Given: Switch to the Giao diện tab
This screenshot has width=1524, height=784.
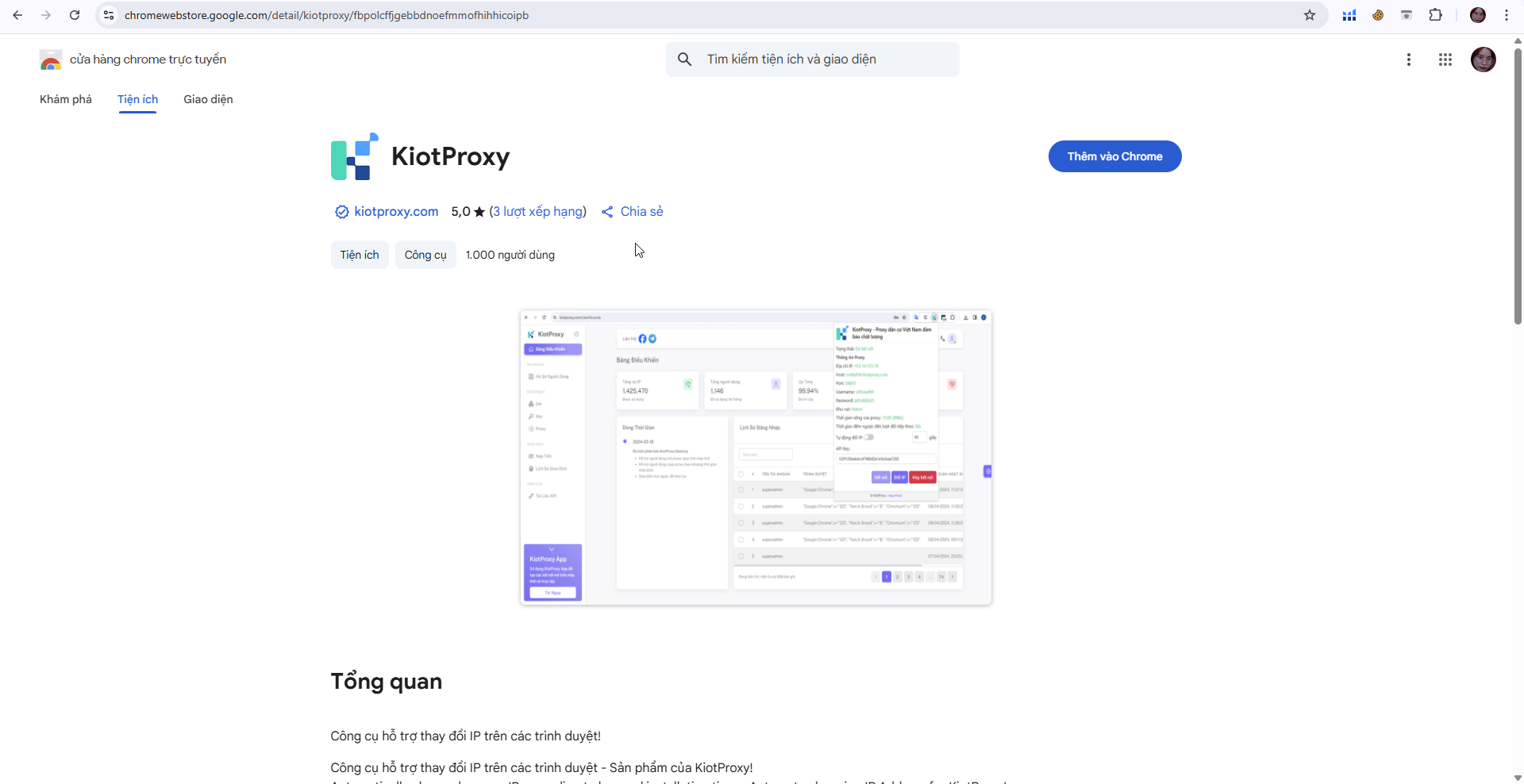Looking at the screenshot, I should click(207, 99).
